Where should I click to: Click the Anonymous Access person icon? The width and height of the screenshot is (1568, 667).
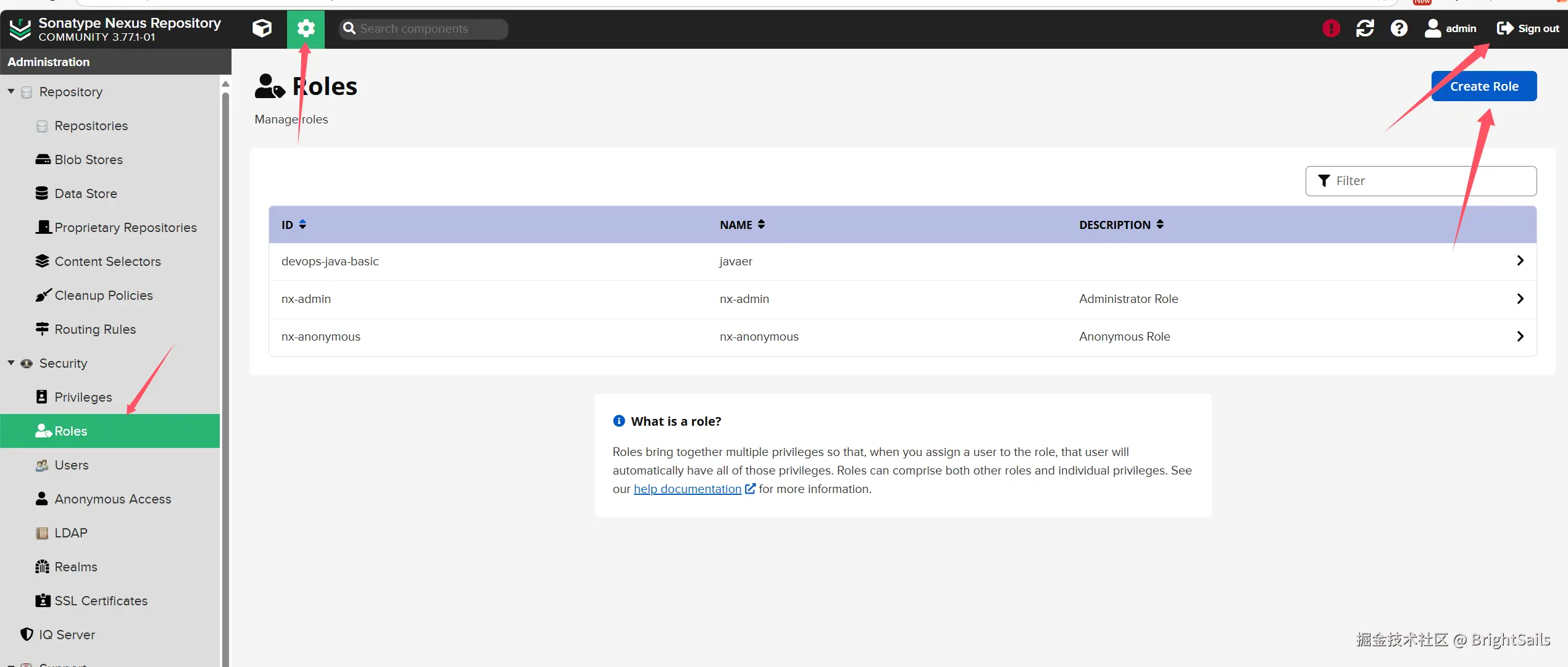(x=42, y=499)
